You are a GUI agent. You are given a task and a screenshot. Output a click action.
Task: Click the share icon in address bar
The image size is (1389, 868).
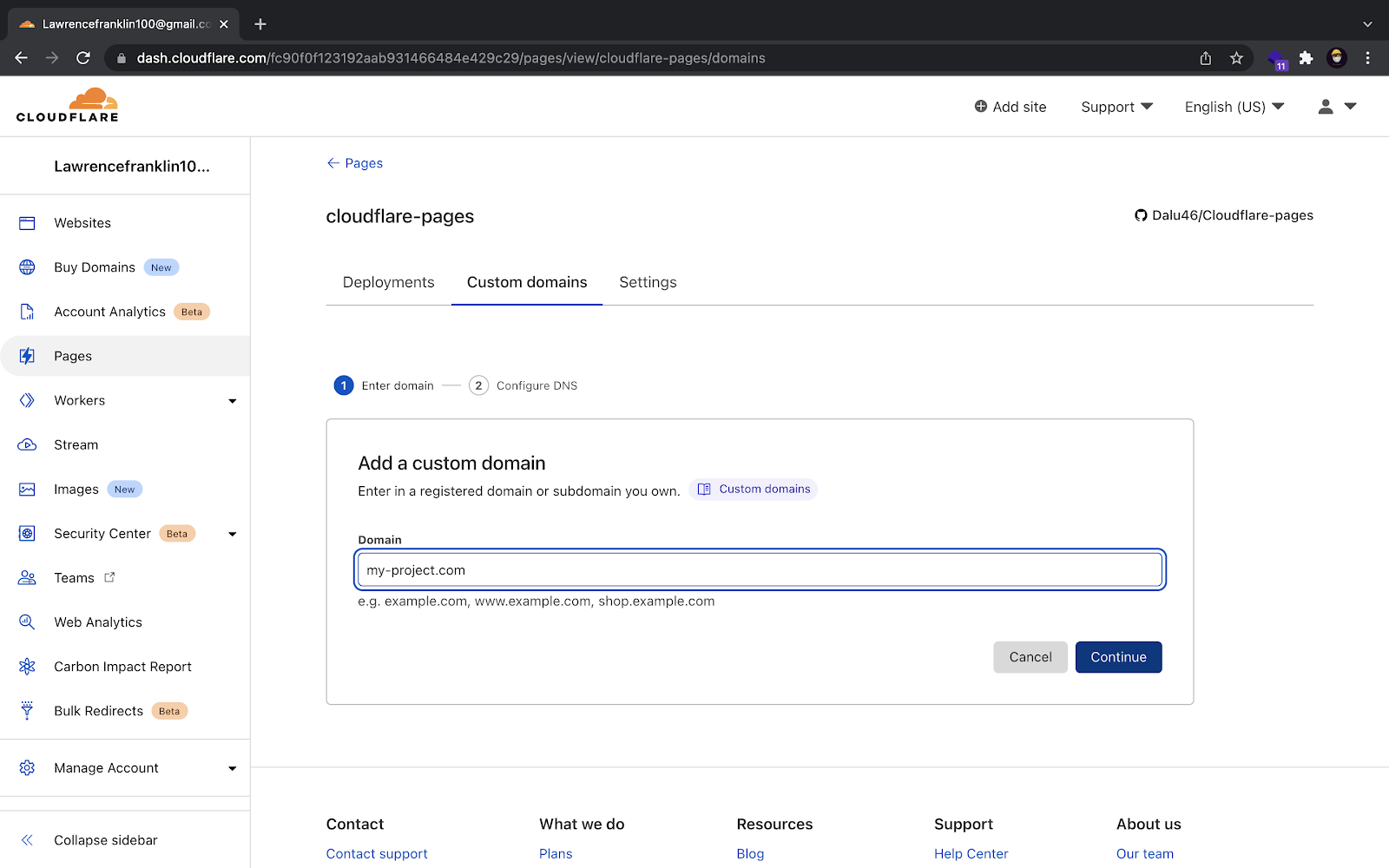point(1206,58)
